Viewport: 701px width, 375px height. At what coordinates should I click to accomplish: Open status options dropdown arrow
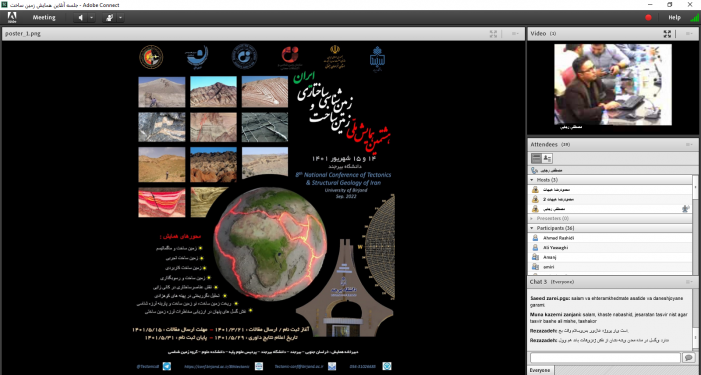click(120, 17)
